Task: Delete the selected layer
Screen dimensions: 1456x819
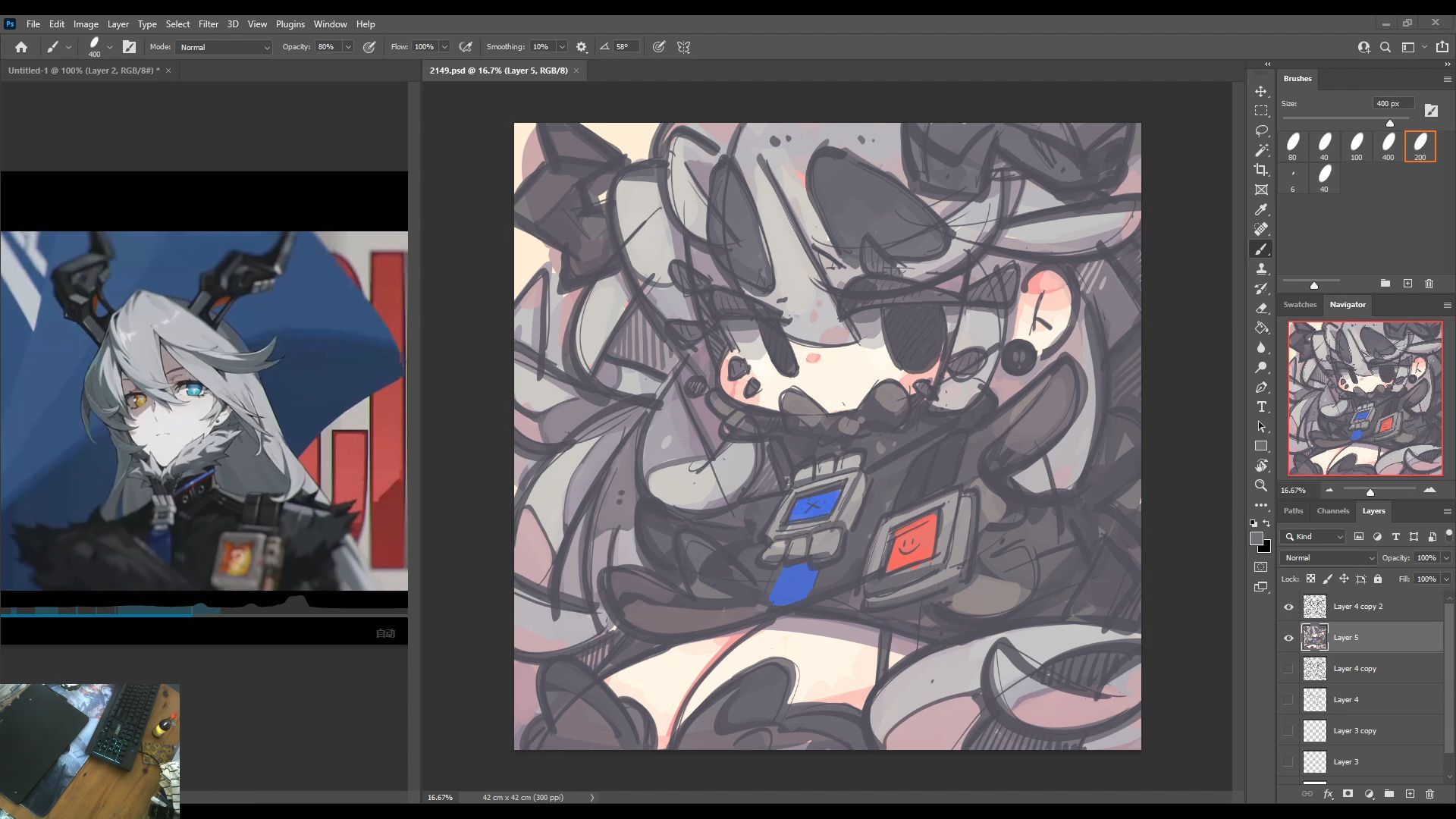Action: pyautogui.click(x=1429, y=794)
